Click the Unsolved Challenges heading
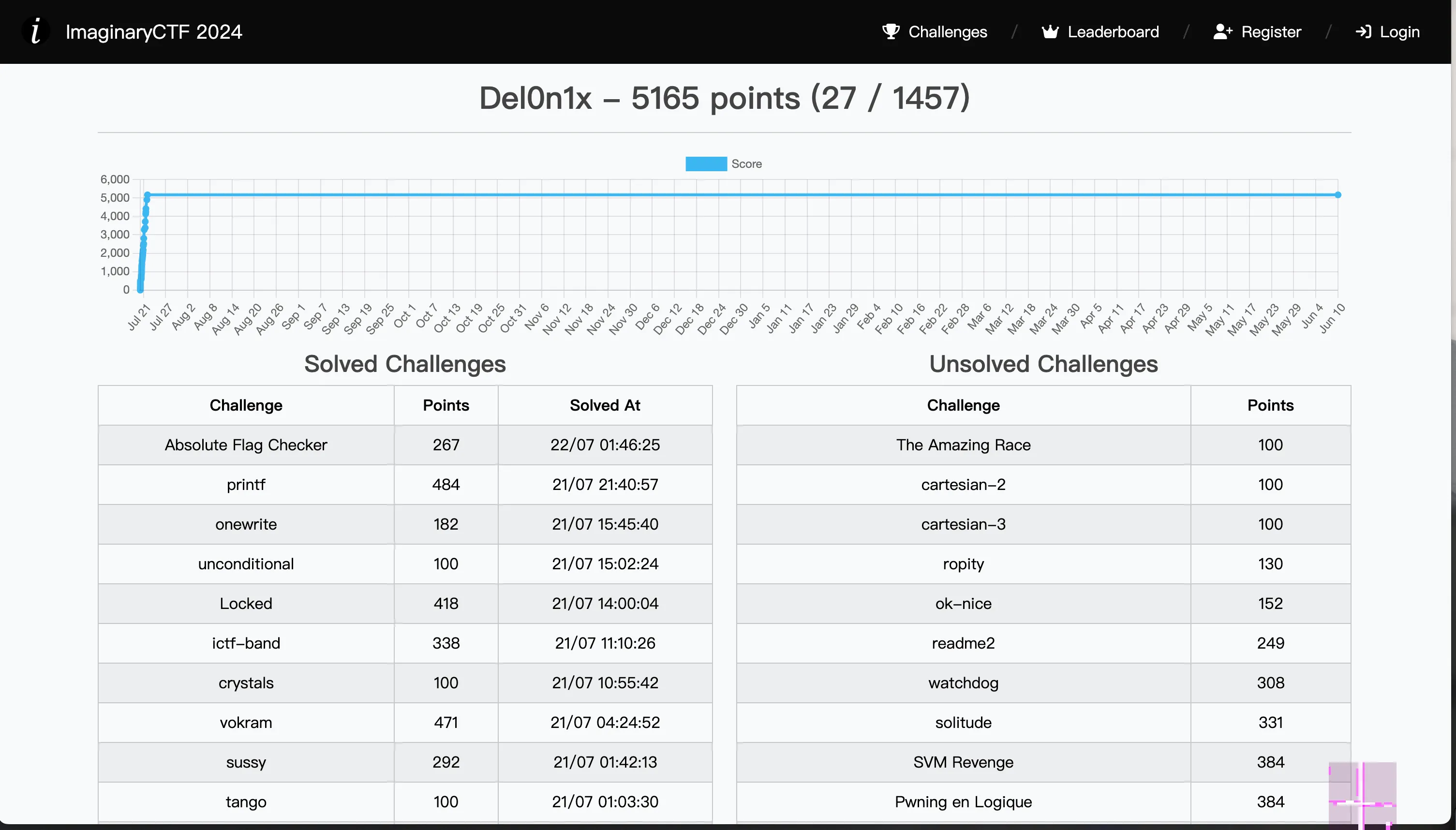Screen dimensions: 1456x830 click(1043, 363)
